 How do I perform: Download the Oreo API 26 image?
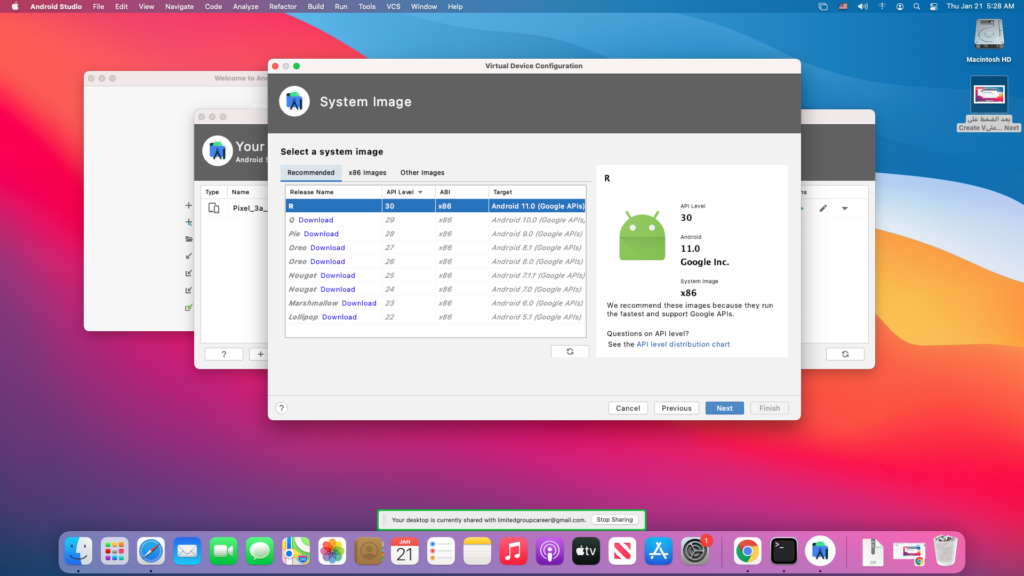click(327, 261)
